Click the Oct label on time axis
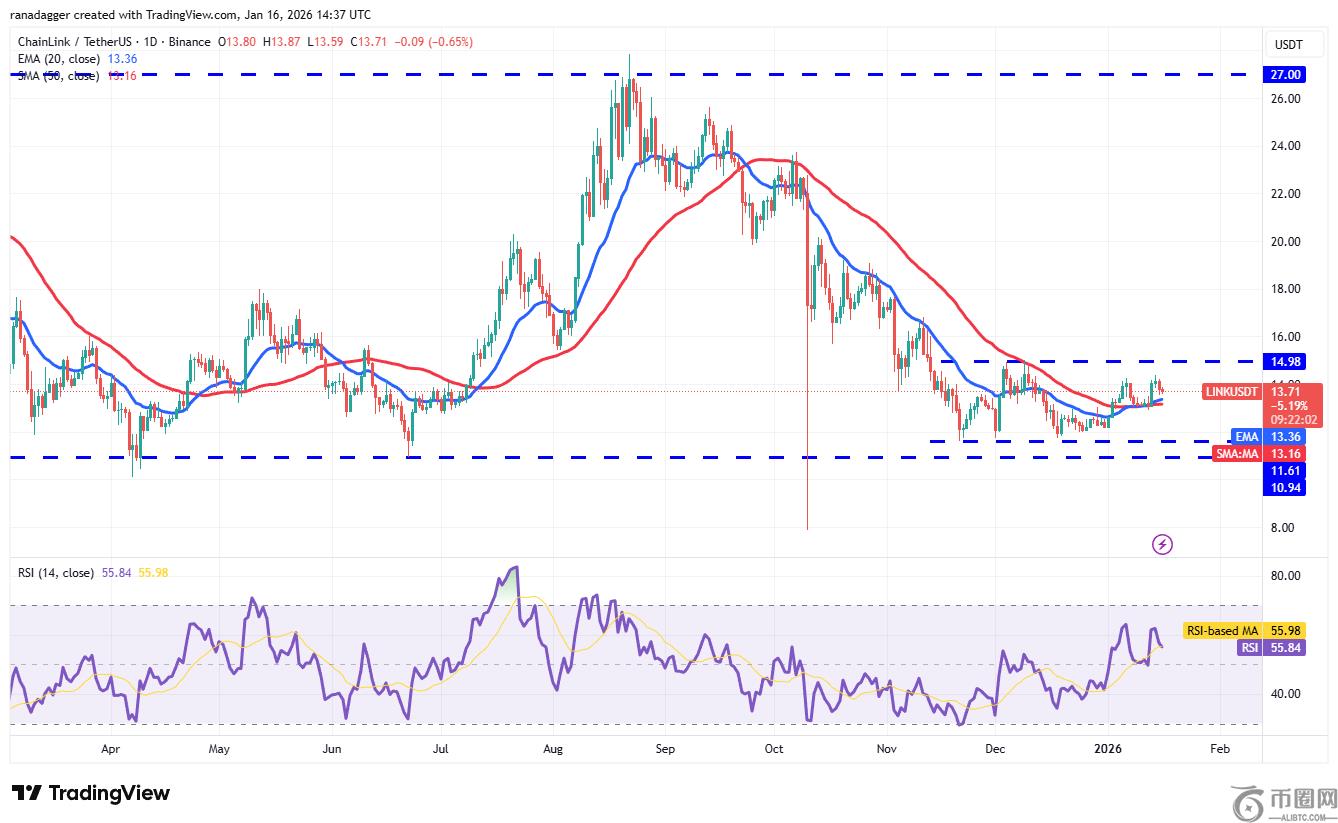This screenshot has height=823, width=1338. click(x=773, y=748)
